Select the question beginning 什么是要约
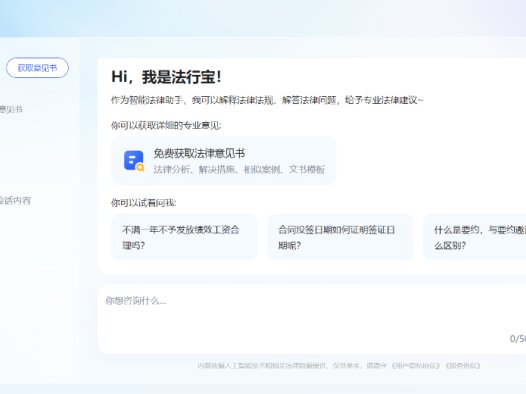526x394 pixels. 475,237
